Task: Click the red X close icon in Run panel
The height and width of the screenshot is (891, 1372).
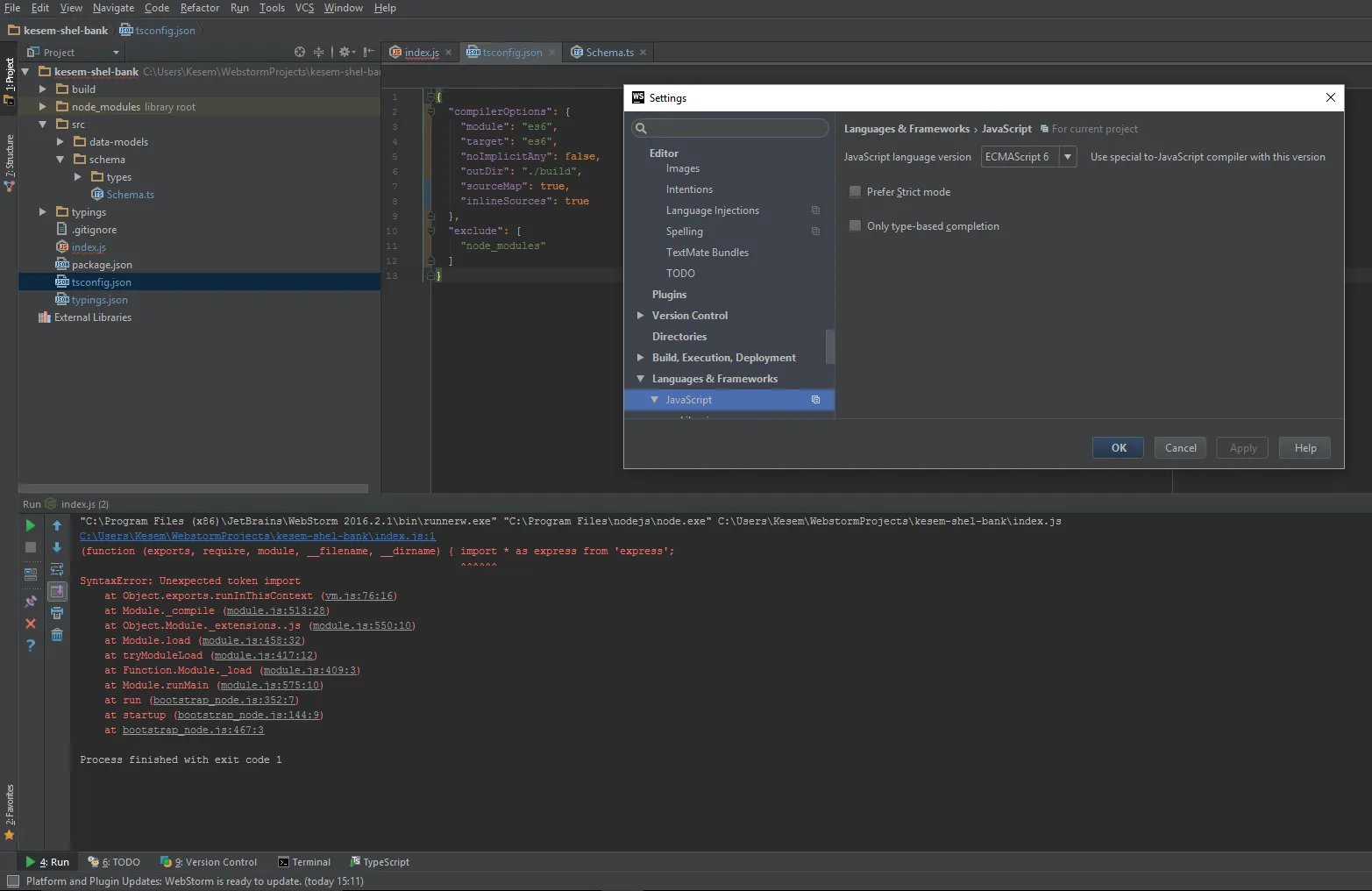Action: pos(31,624)
